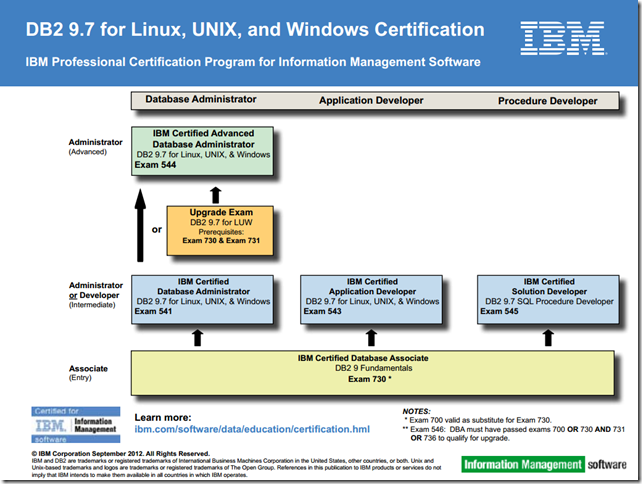Viewport: 642px width, 484px height.
Task: Click the 'Exam 543' text
Action: (322, 312)
